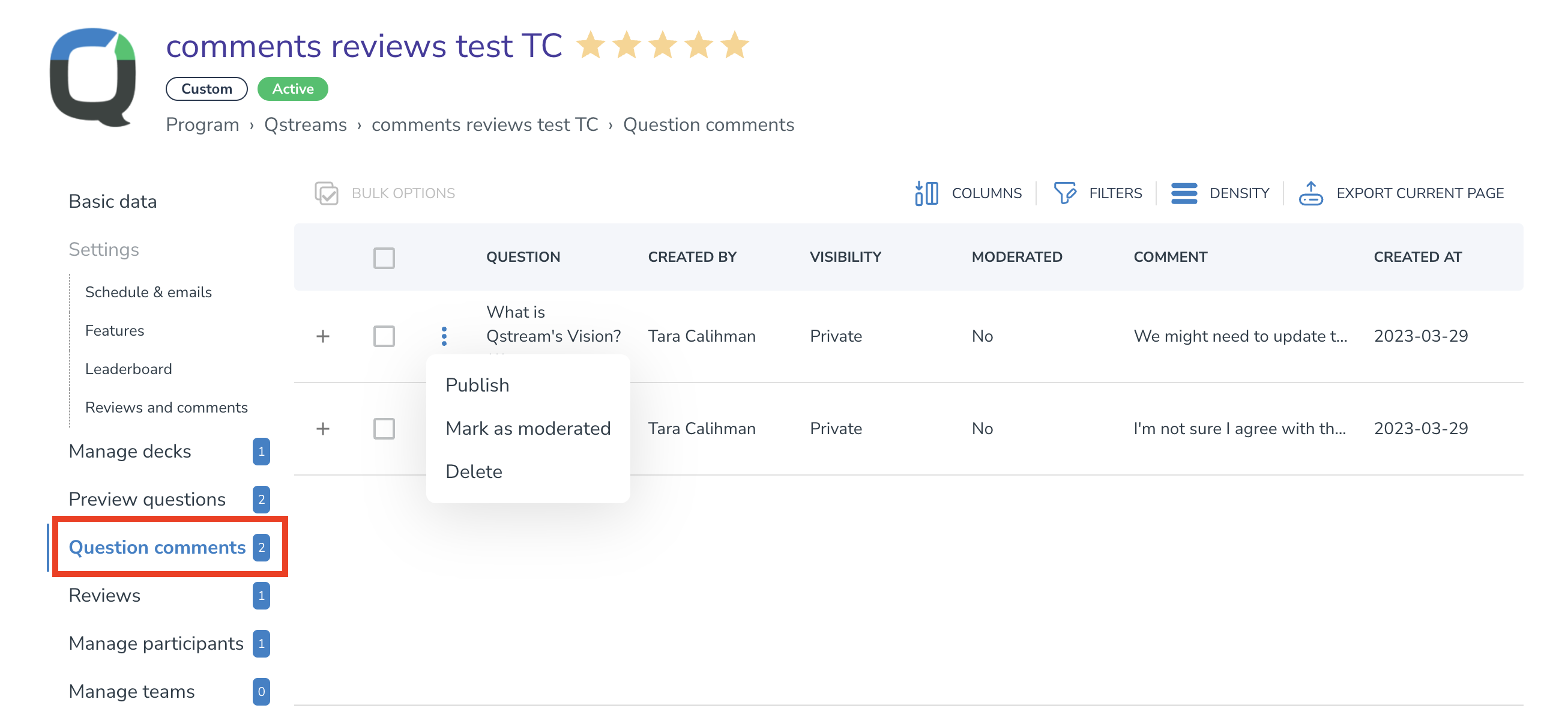Expand the first comment row with plus
This screenshot has height=723, width=1568.
[323, 336]
